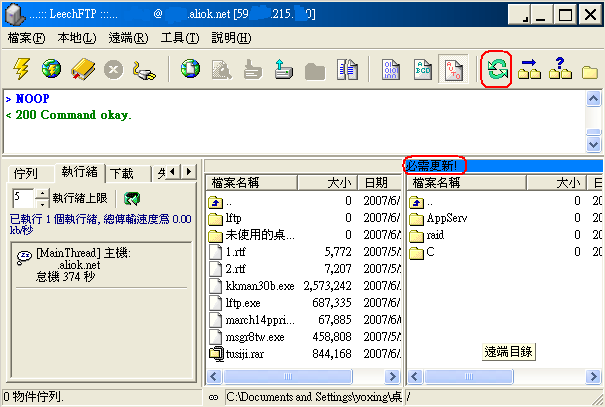This screenshot has width=605, height=407.
Task: Open the bookmarks book icon
Action: tap(81, 69)
